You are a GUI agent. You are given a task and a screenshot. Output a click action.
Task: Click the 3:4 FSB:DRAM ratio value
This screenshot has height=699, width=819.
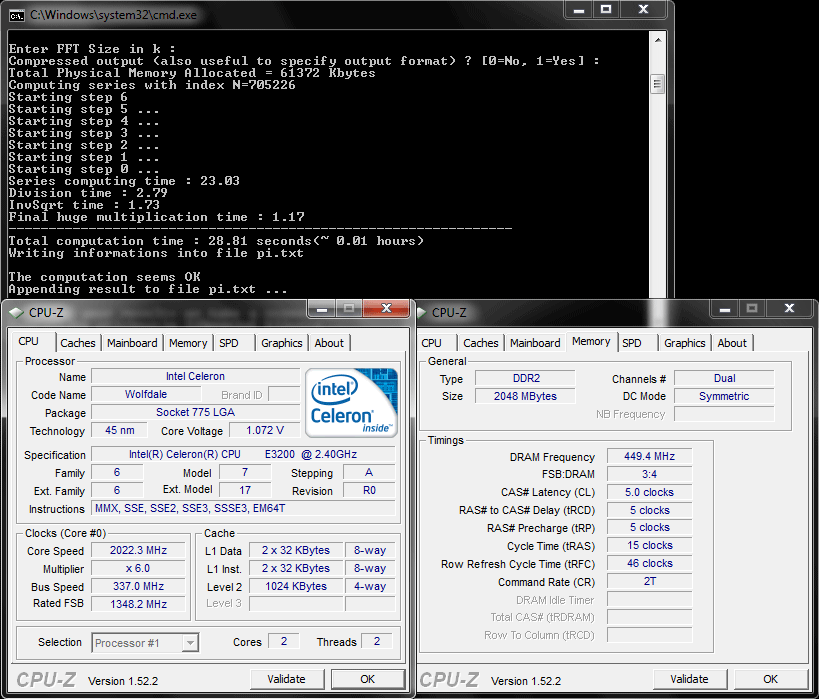tap(650, 474)
